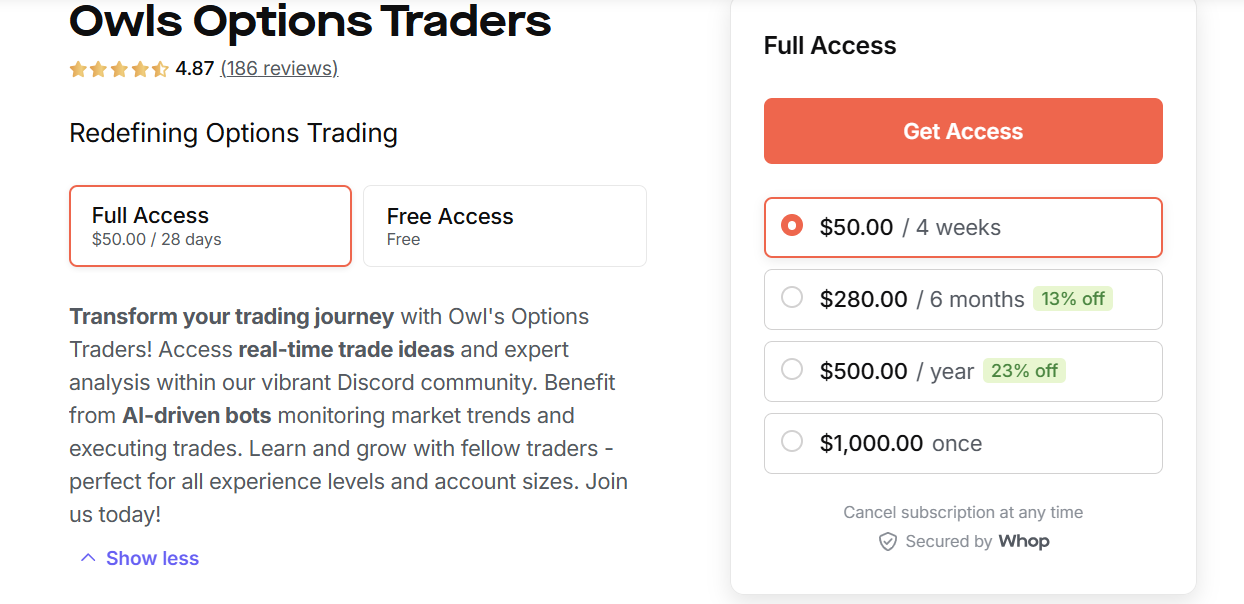Click the Whop wordmark logo

coord(1024,541)
